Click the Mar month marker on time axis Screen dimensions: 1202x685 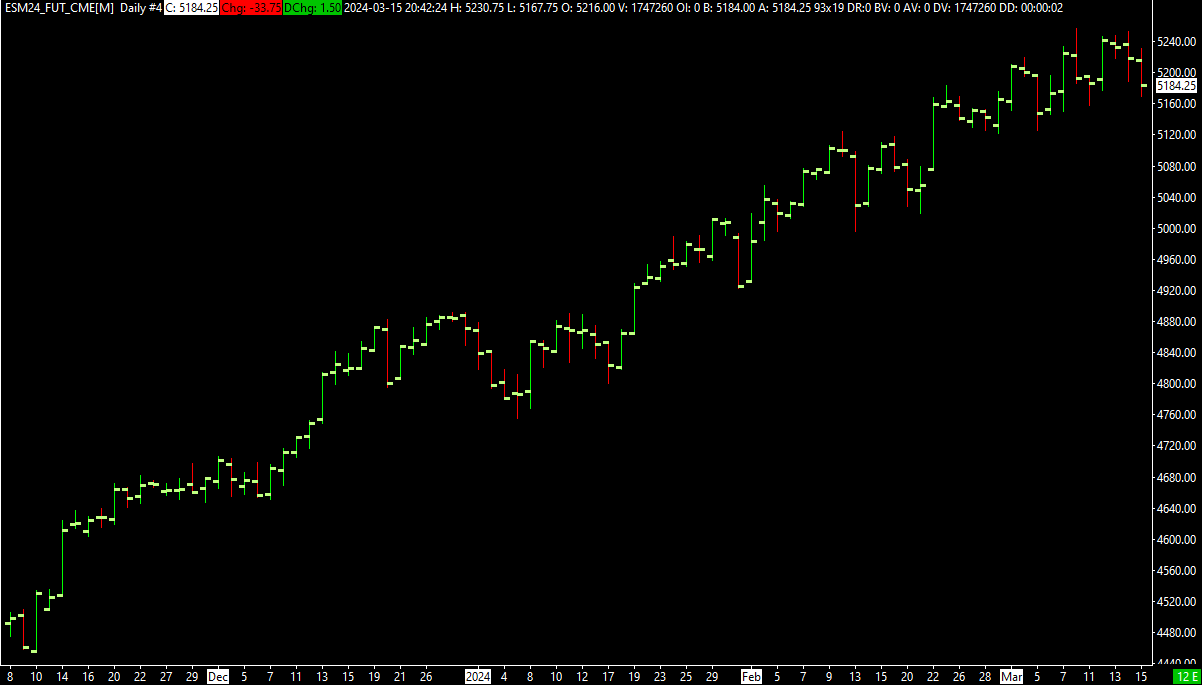[x=1012, y=677]
